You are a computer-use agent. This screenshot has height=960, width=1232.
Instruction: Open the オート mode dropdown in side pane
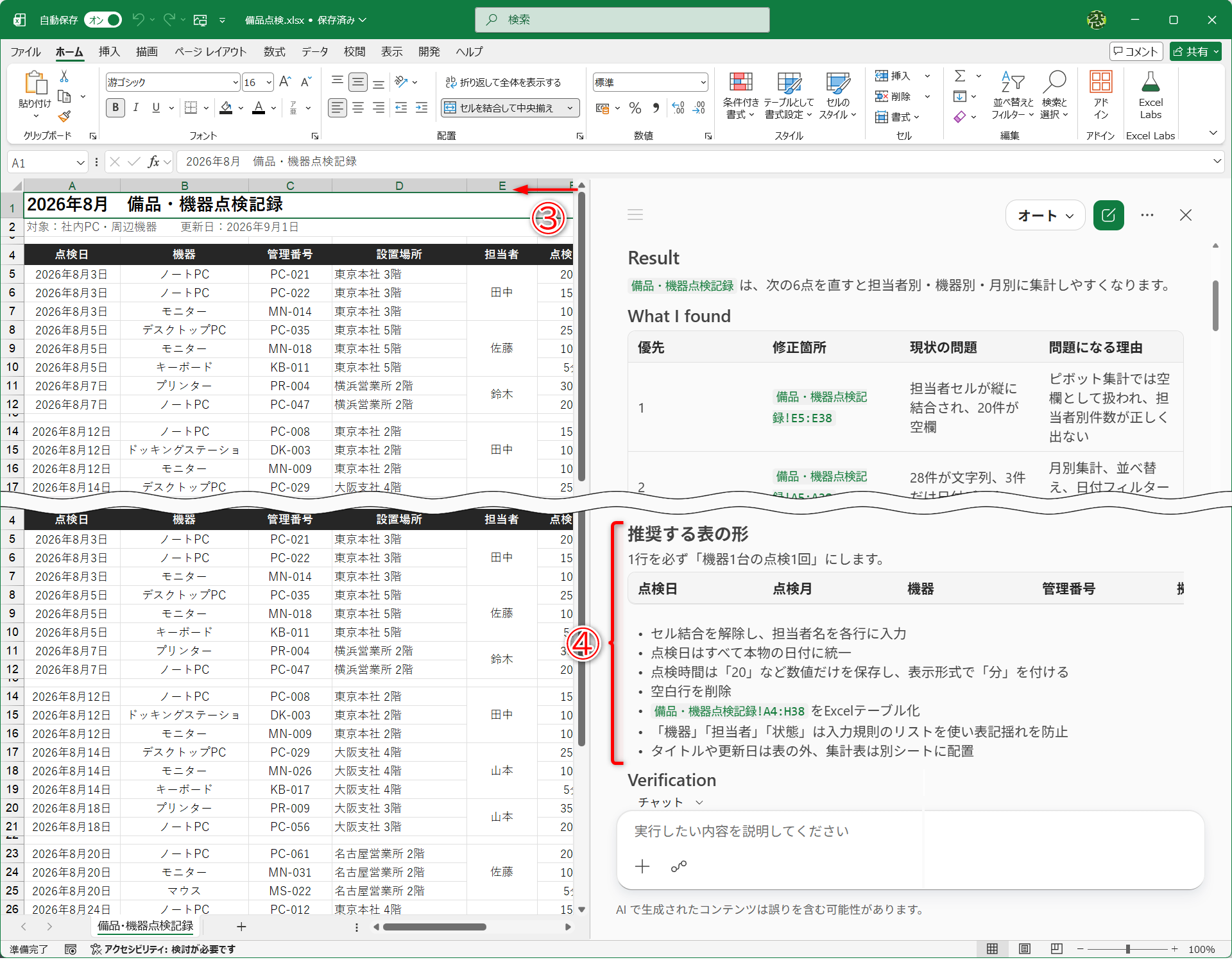[1045, 216]
